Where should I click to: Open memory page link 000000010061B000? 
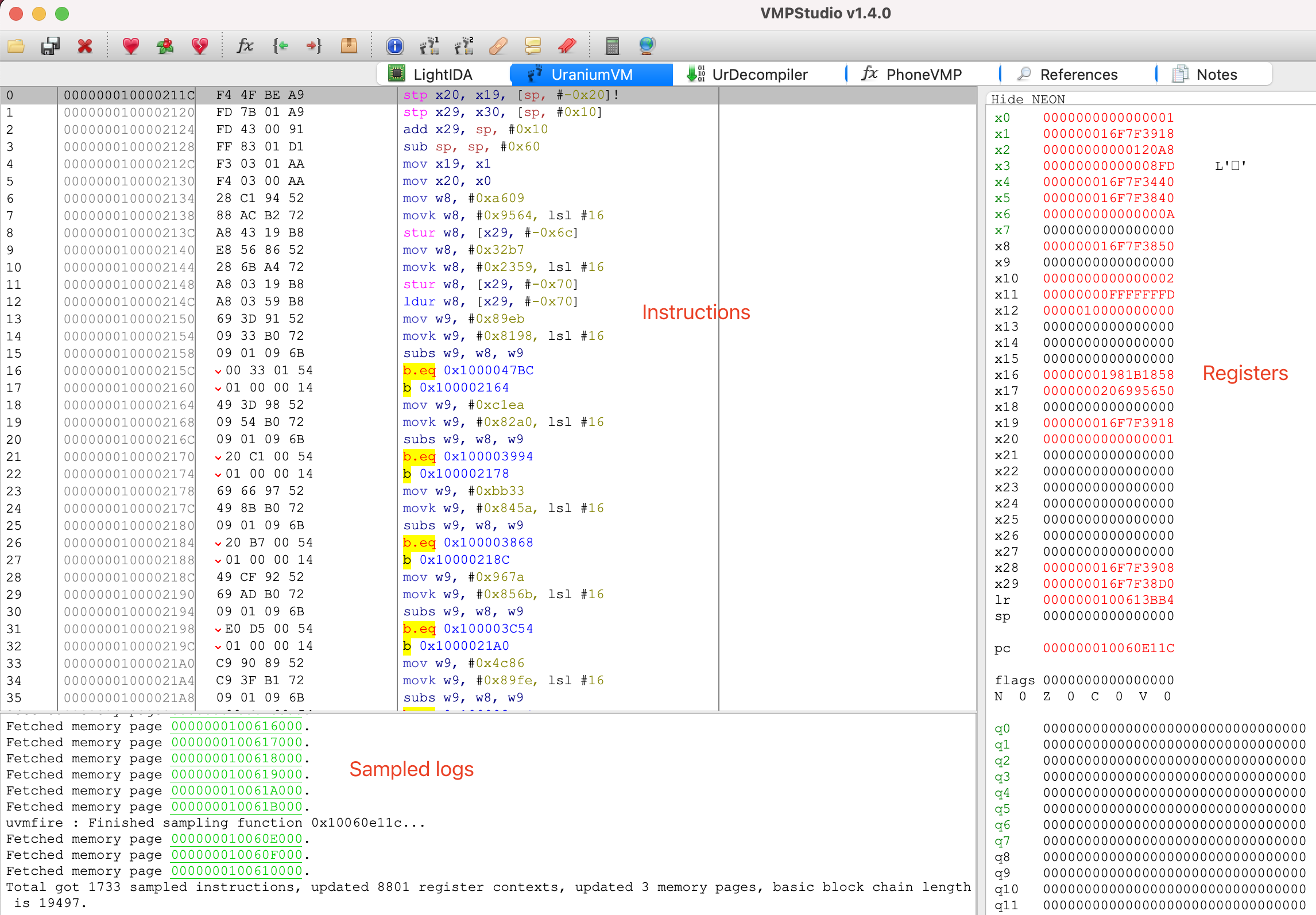tap(237, 807)
